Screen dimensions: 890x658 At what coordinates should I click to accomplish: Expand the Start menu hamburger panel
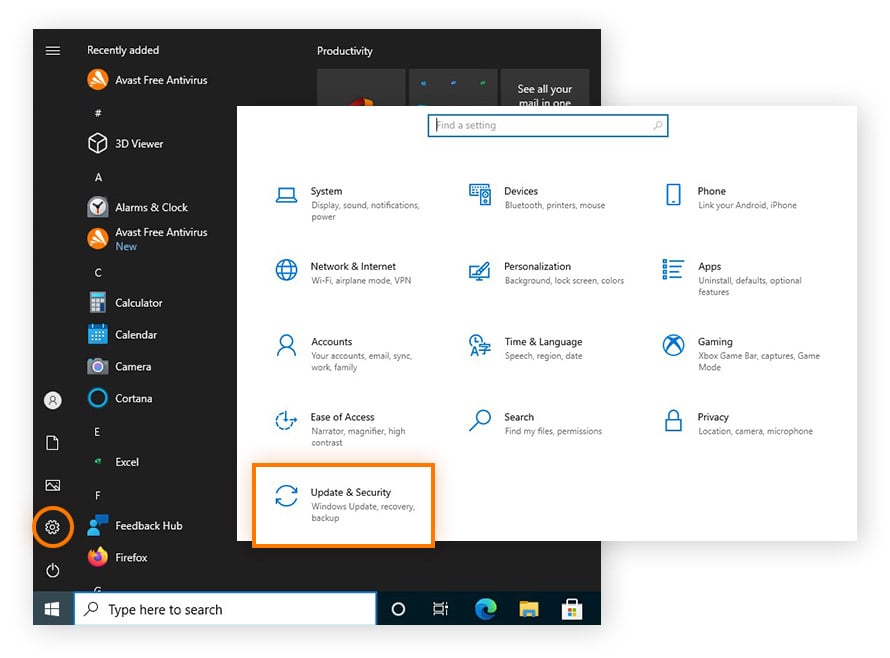tap(52, 50)
